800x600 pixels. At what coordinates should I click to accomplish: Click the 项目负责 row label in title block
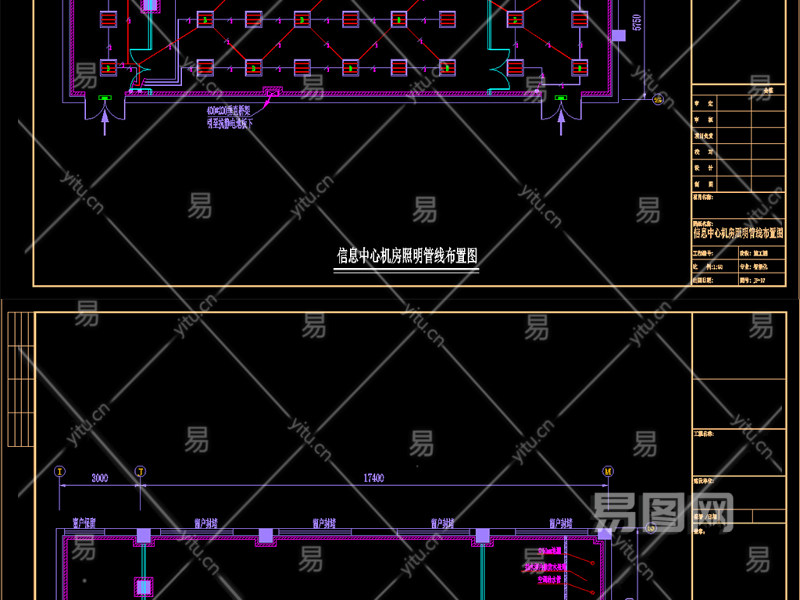[x=704, y=136]
